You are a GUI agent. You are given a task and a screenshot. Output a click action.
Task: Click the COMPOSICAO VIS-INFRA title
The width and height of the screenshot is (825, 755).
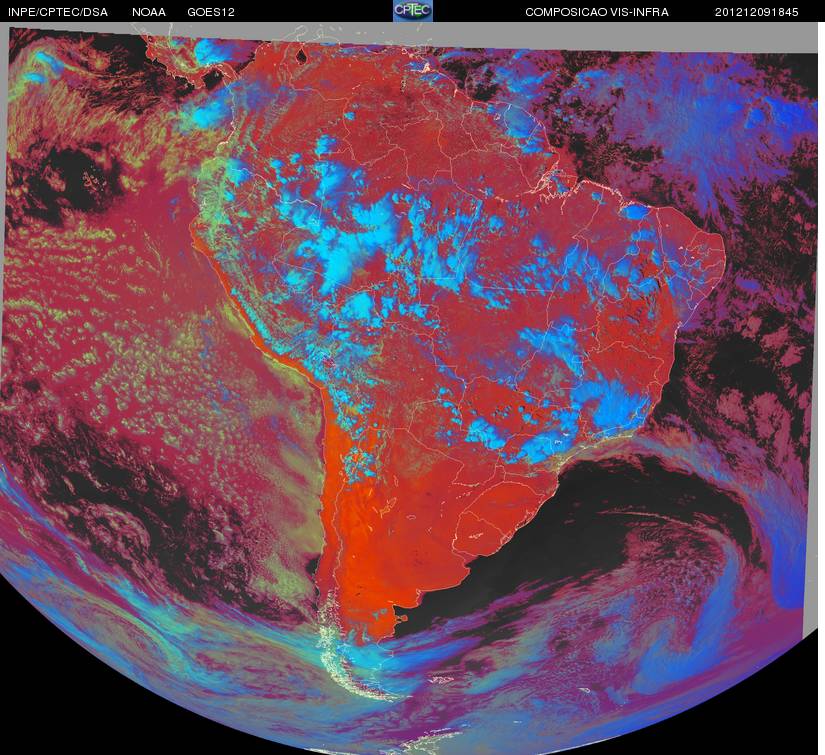point(597,12)
